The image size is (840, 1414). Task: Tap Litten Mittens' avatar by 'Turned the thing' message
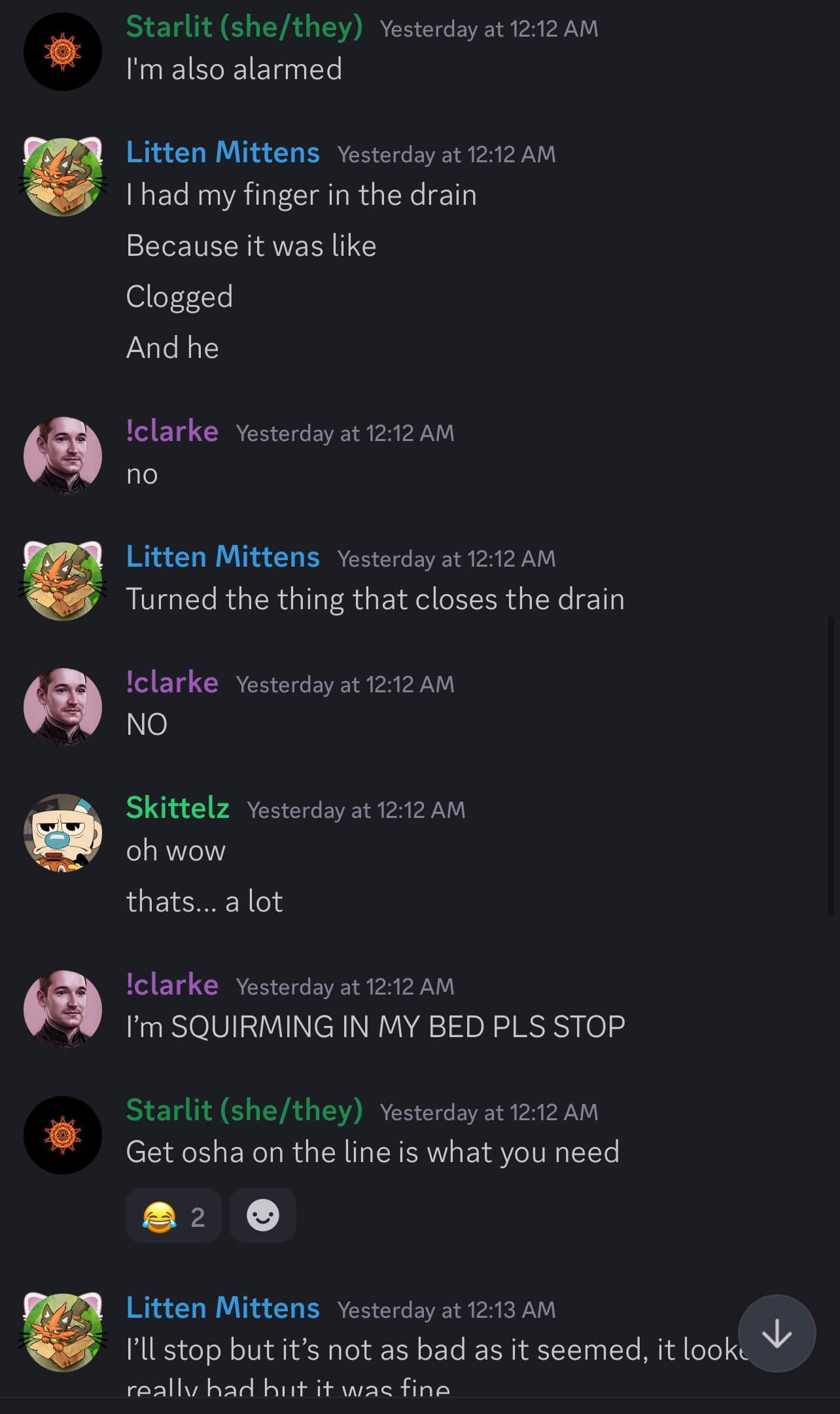[63, 581]
